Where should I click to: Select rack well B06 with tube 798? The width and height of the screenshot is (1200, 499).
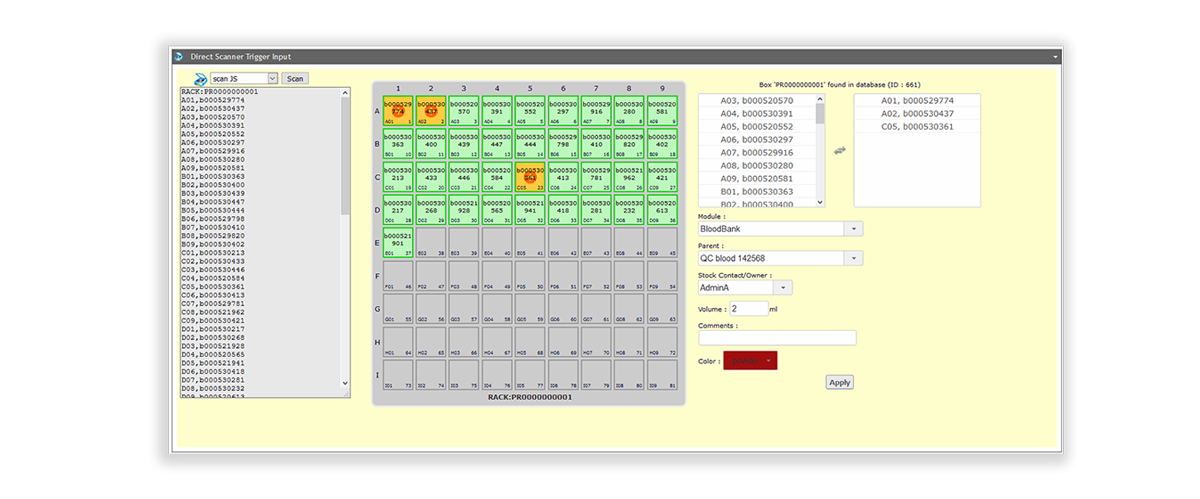[x=563, y=143]
